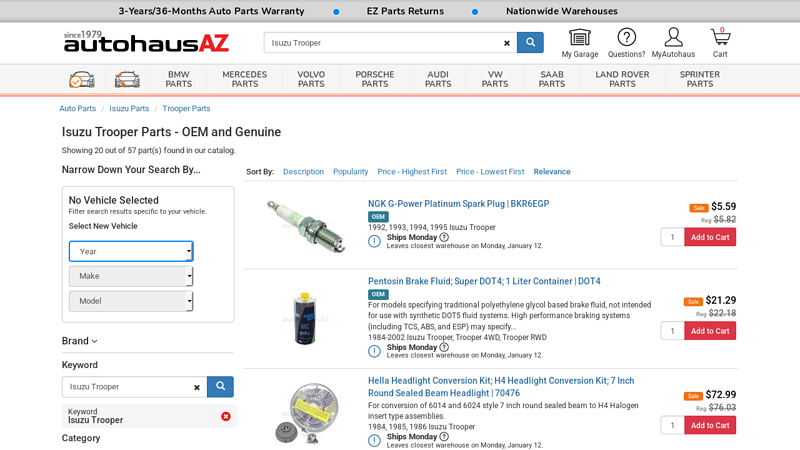Sort results by Description
Screen dimensions: 800x450
[304, 172]
